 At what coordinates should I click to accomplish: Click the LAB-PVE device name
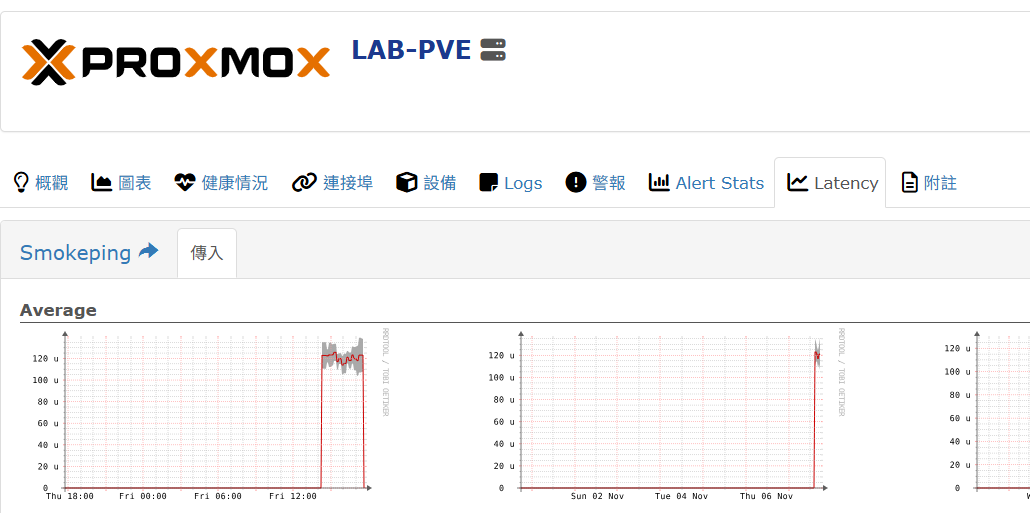pos(411,50)
